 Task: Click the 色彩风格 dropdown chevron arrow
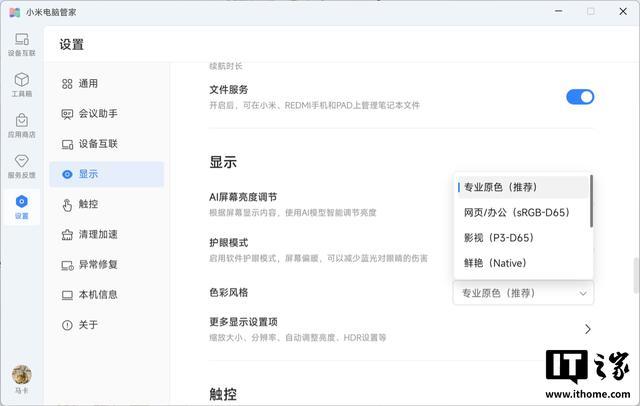583,293
